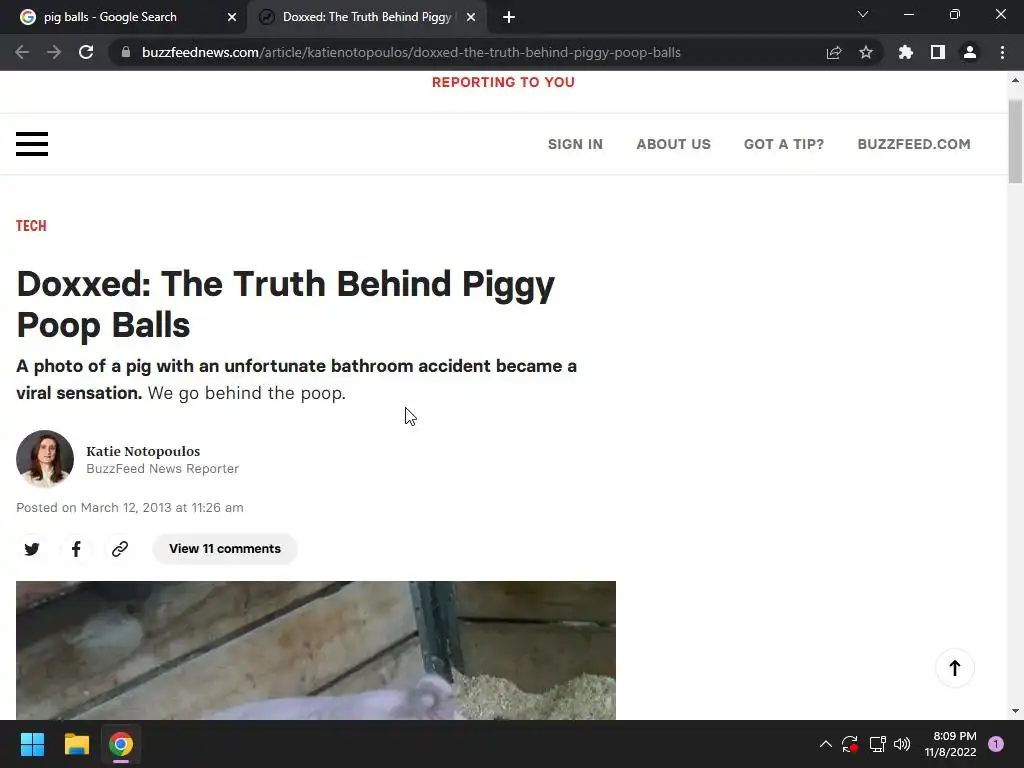
Task: Open the share page icon in address bar
Action: pyautogui.click(x=834, y=52)
